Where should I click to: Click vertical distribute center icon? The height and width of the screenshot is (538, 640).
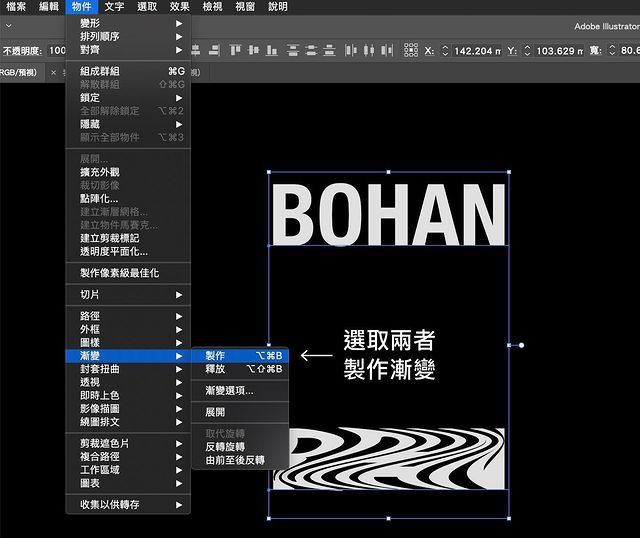(311, 50)
